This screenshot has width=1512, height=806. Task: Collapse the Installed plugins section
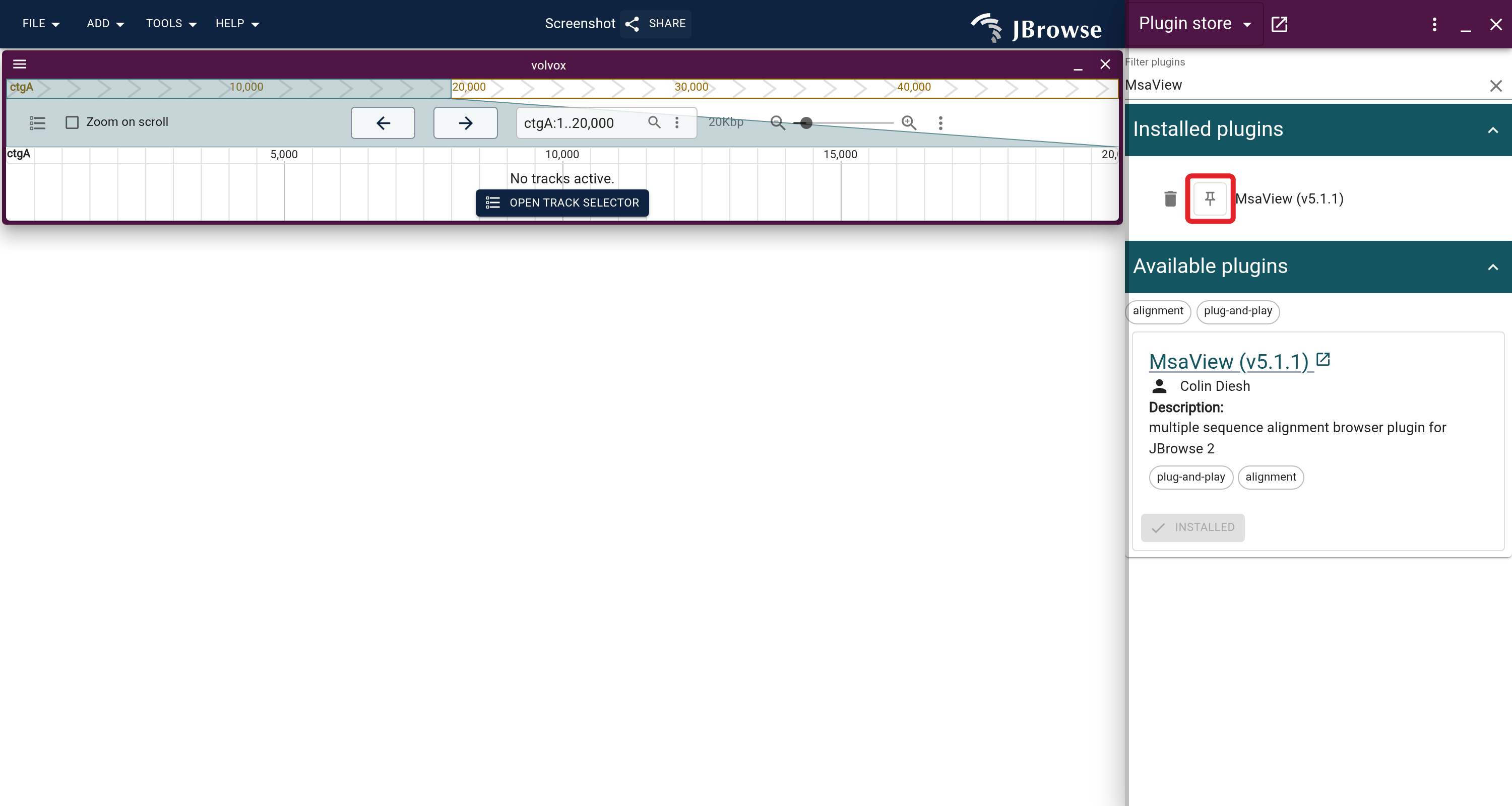[1493, 130]
